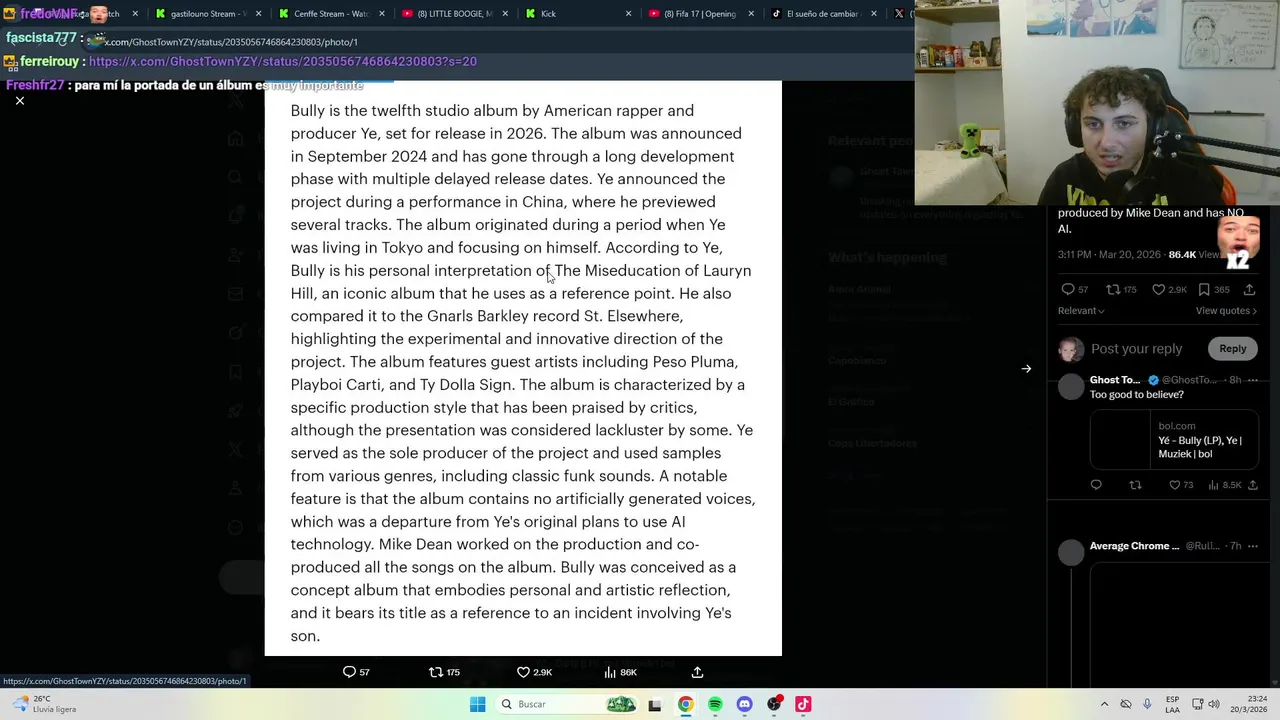Open weather widget showing 26°C
This screenshot has width=1280, height=720.
coord(42,704)
